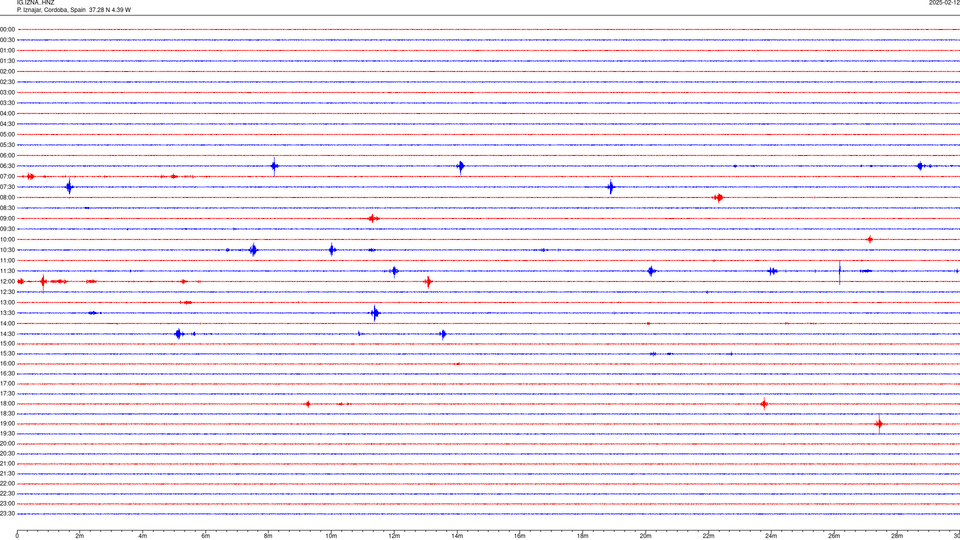
Task: Click the 11:30 trace event near 20 minutes
Action: [x=651, y=271]
